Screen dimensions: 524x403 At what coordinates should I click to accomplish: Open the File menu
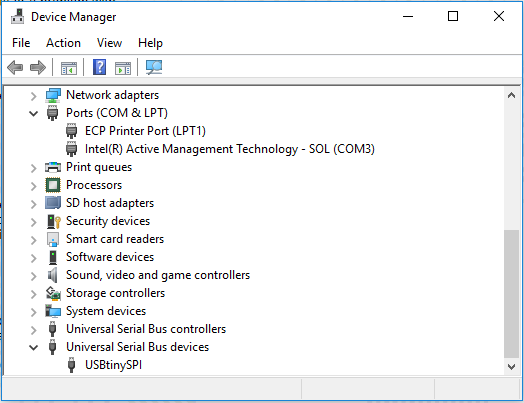(21, 43)
